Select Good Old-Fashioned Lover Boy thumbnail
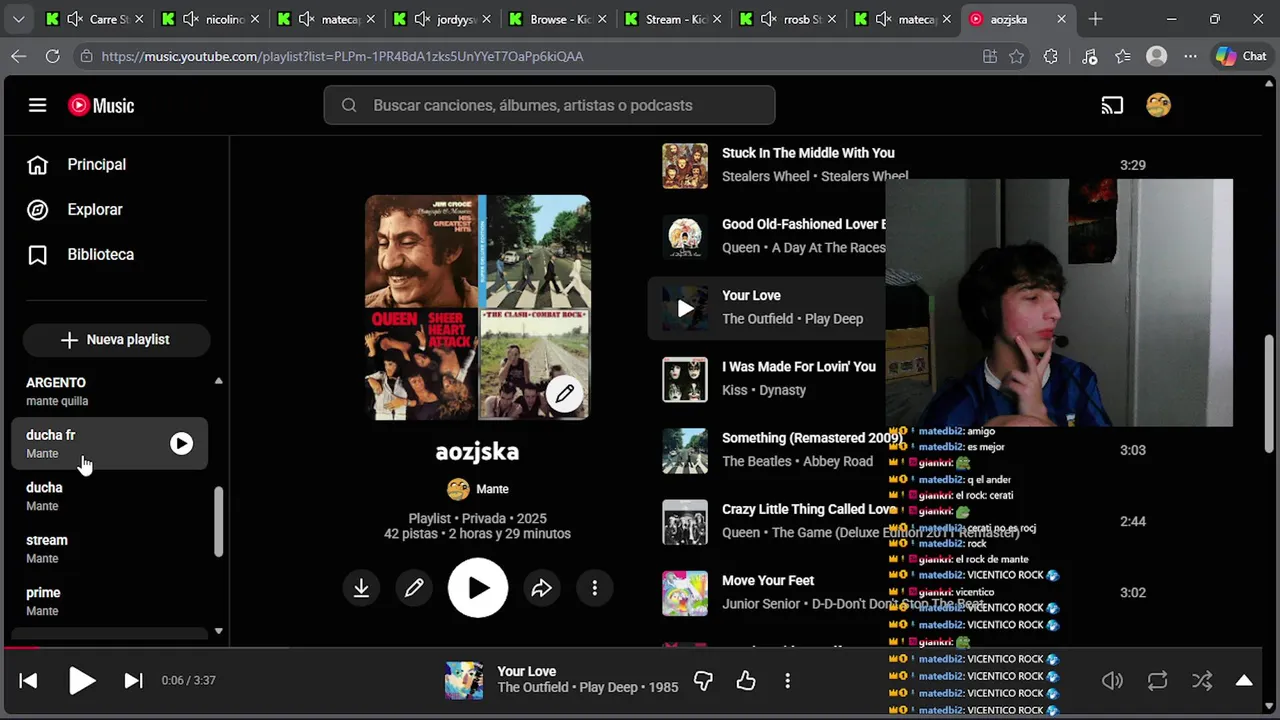Image resolution: width=1280 pixels, height=720 pixels. (x=685, y=237)
